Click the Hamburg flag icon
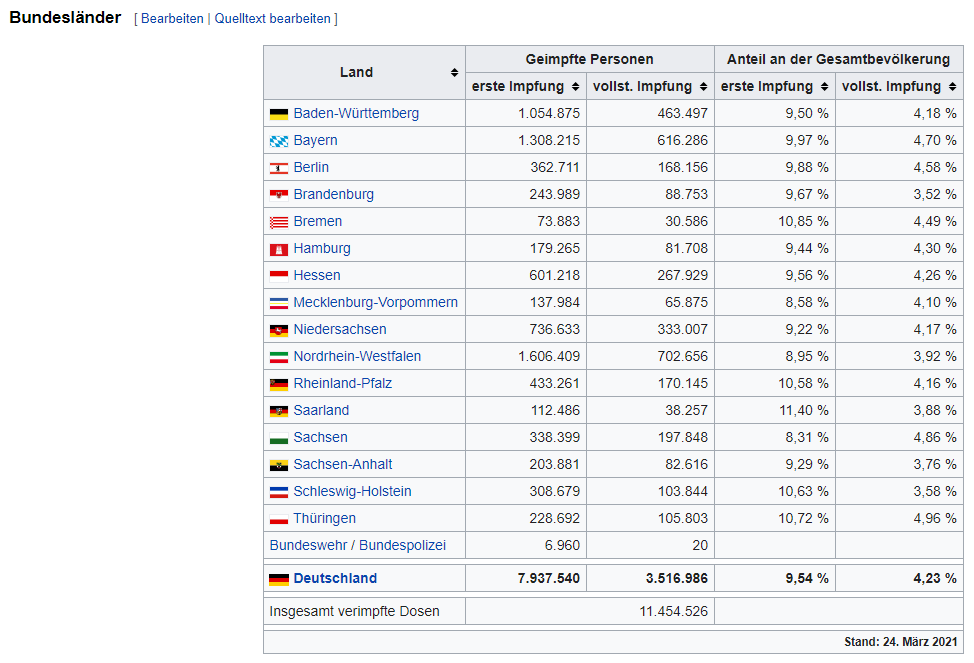Image resolution: width=974 pixels, height=663 pixels. tap(278, 249)
